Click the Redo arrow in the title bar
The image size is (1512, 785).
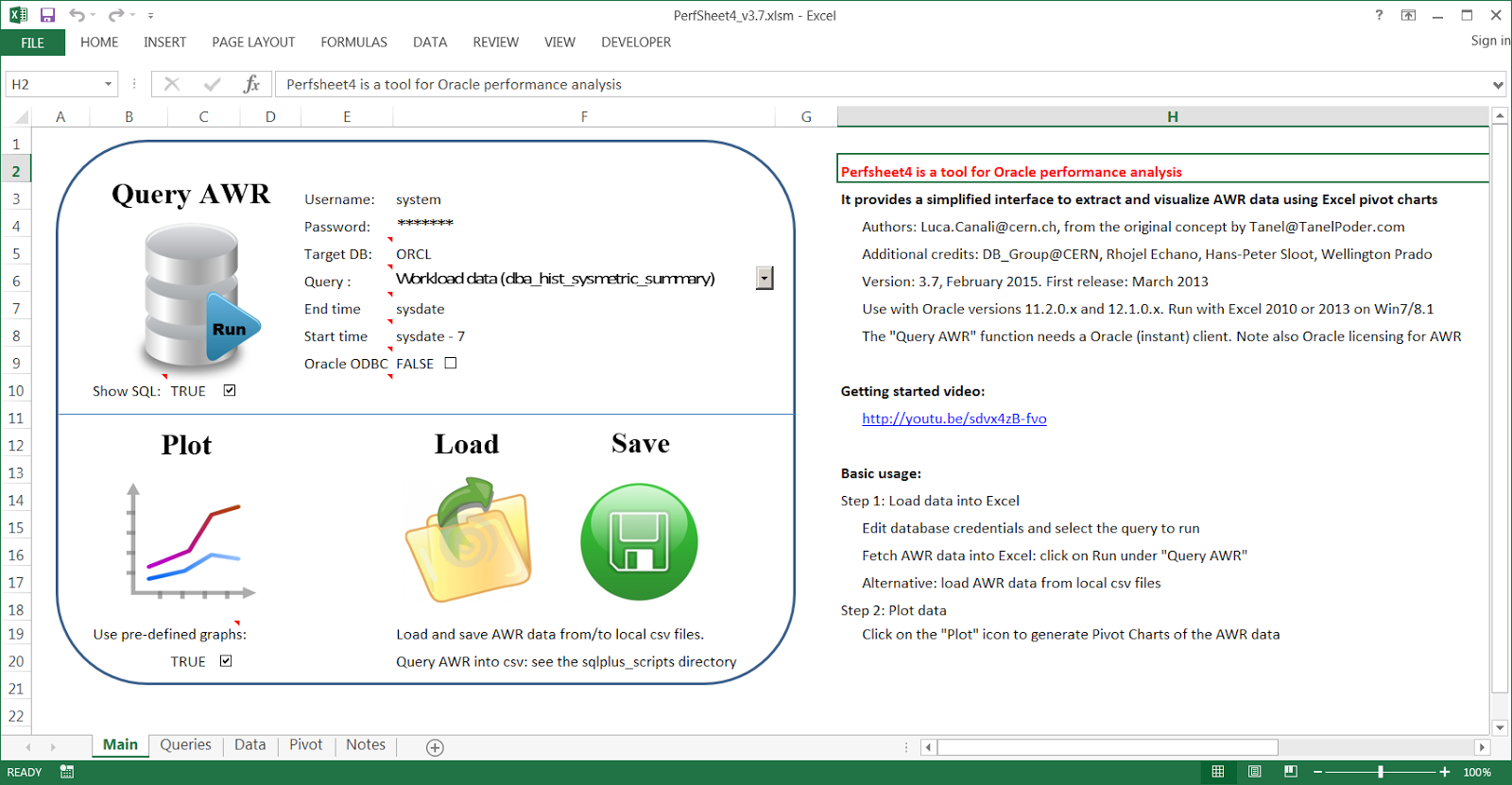click(115, 15)
